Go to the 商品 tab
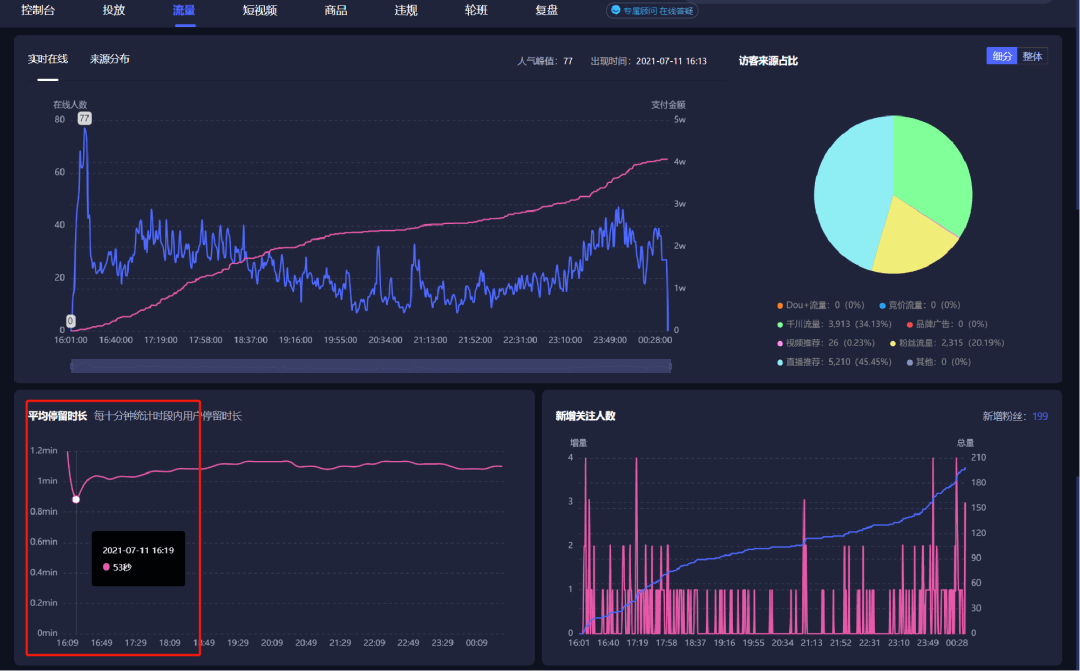Screen dimensions: 1080x671 tap(335, 10)
